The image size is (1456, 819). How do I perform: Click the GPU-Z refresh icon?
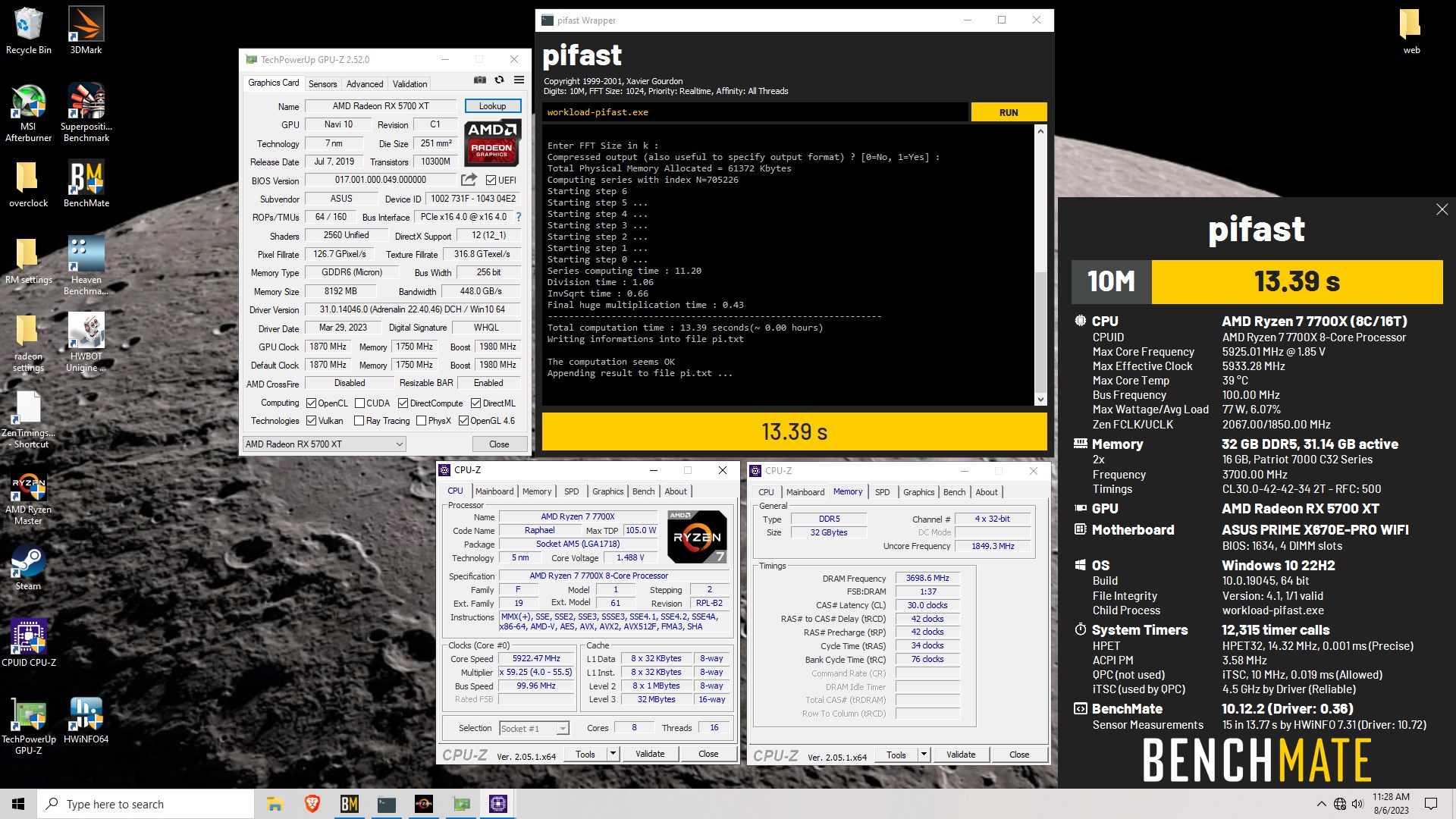(499, 80)
